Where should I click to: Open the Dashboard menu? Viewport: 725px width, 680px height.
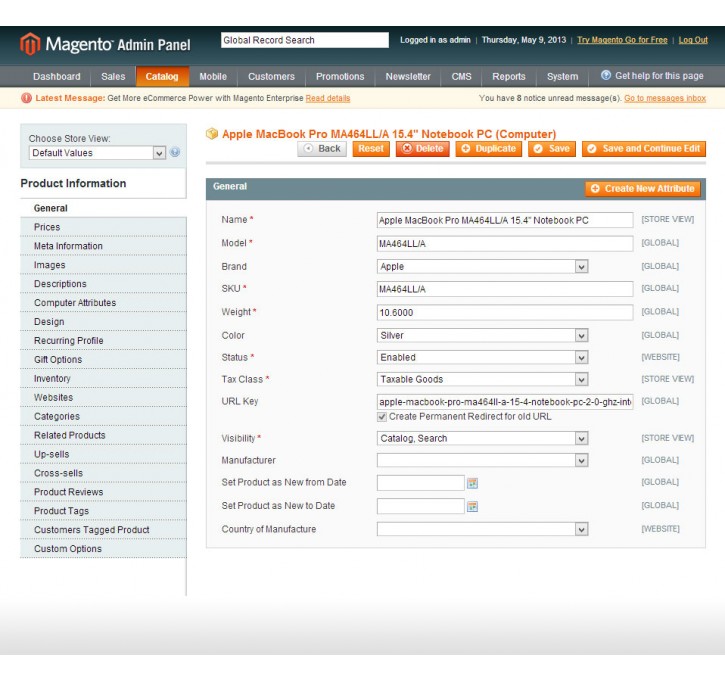pyautogui.click(x=56, y=76)
